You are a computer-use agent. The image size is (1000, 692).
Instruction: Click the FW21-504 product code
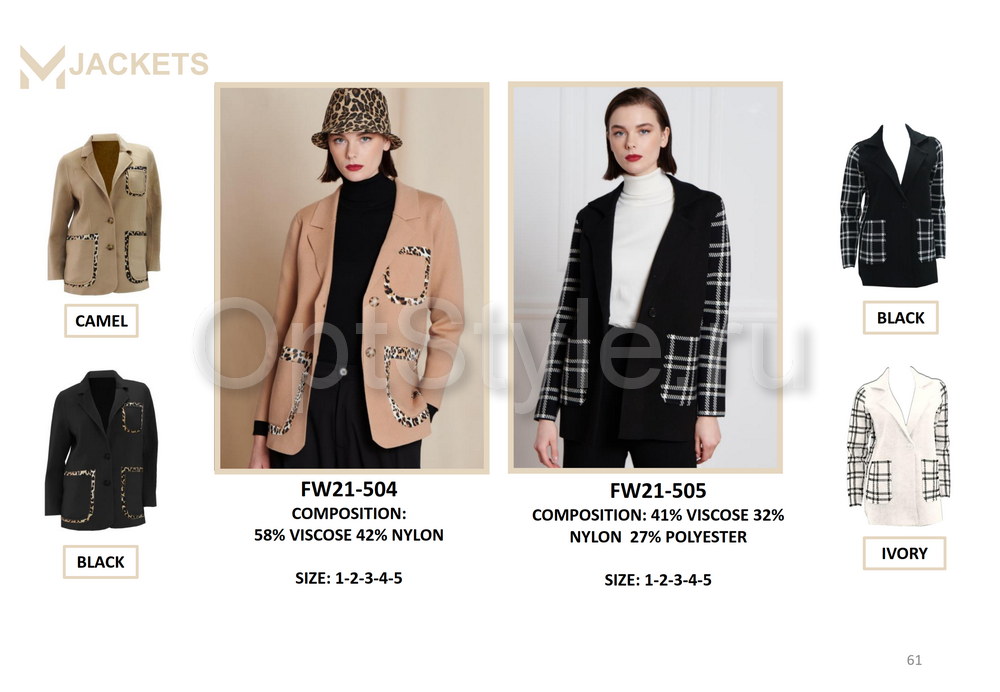(x=349, y=489)
